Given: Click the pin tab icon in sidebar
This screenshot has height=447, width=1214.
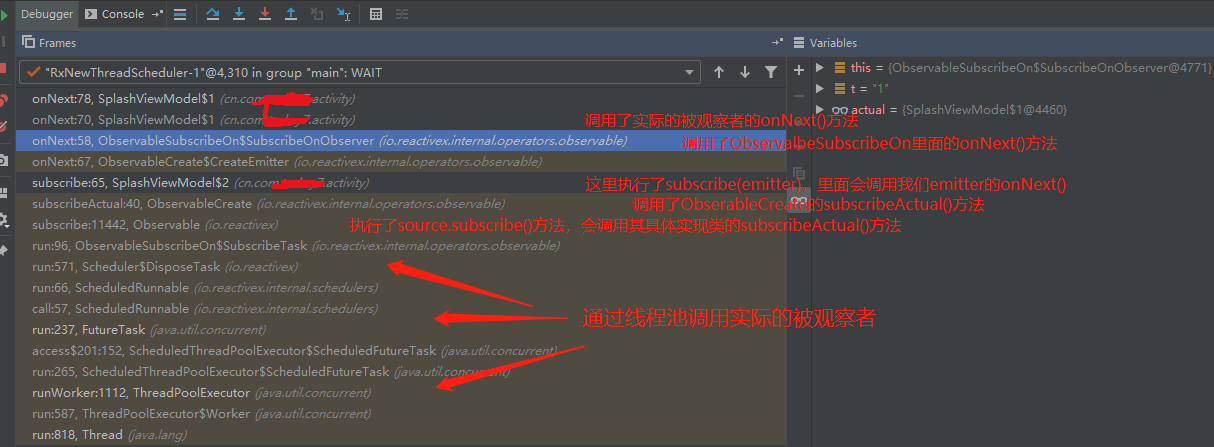Looking at the screenshot, I should click(4, 248).
